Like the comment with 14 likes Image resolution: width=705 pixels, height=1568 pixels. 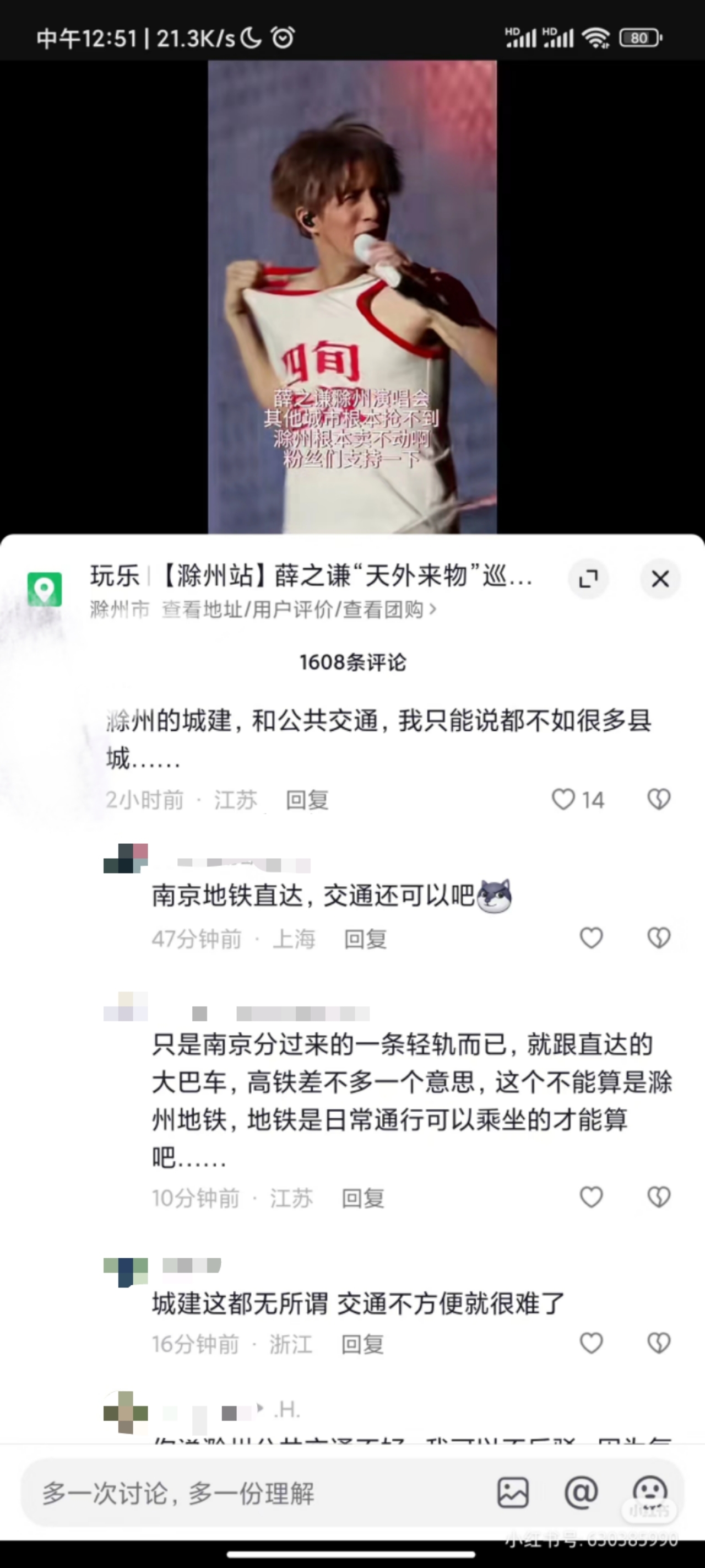[563, 799]
